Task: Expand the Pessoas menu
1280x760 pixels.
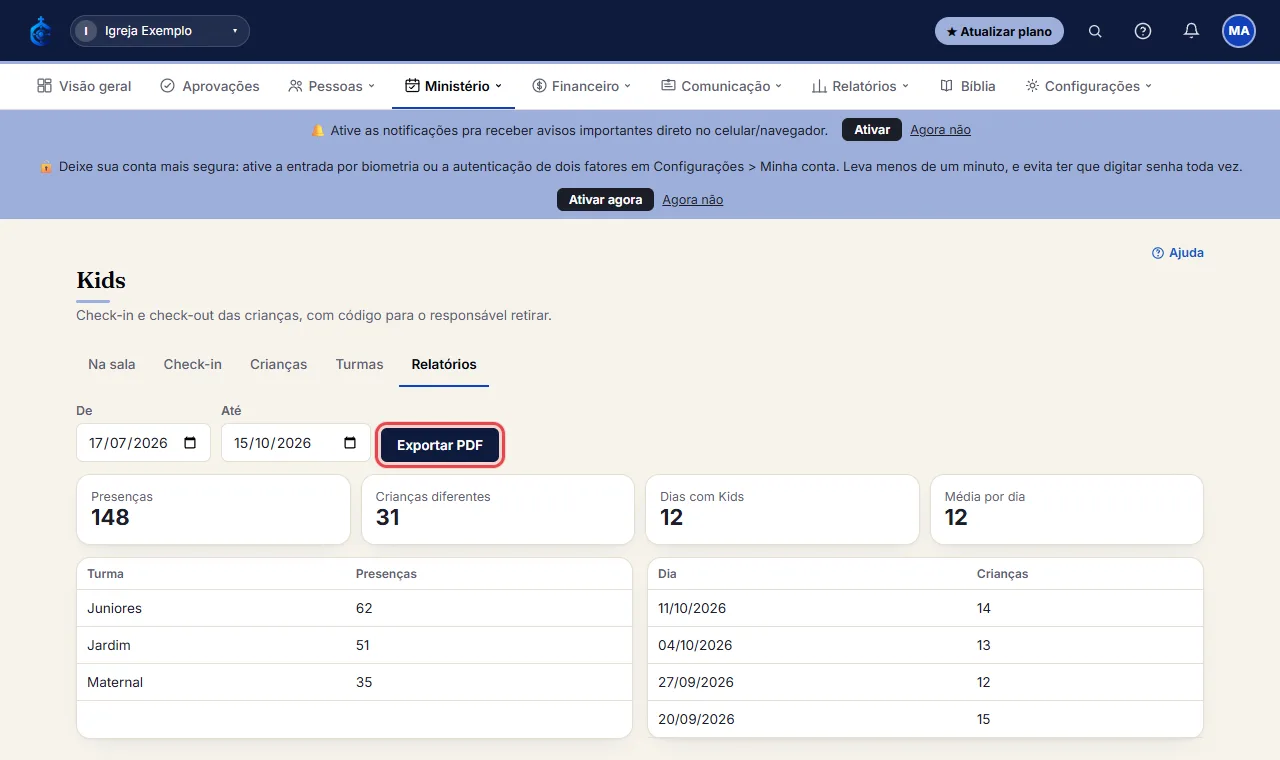Action: pyautogui.click(x=330, y=86)
